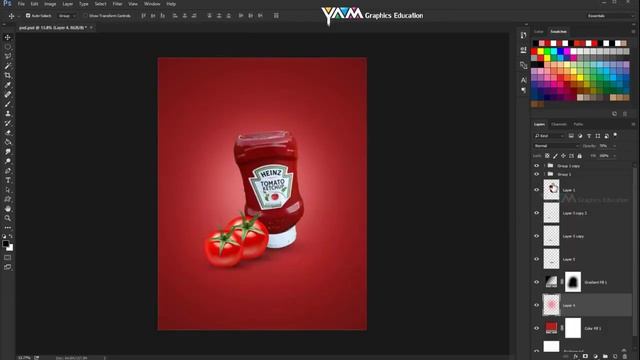The width and height of the screenshot is (640, 360).
Task: Select the Gradient Fill 1 layer mask thumbnail
Action: point(573,282)
